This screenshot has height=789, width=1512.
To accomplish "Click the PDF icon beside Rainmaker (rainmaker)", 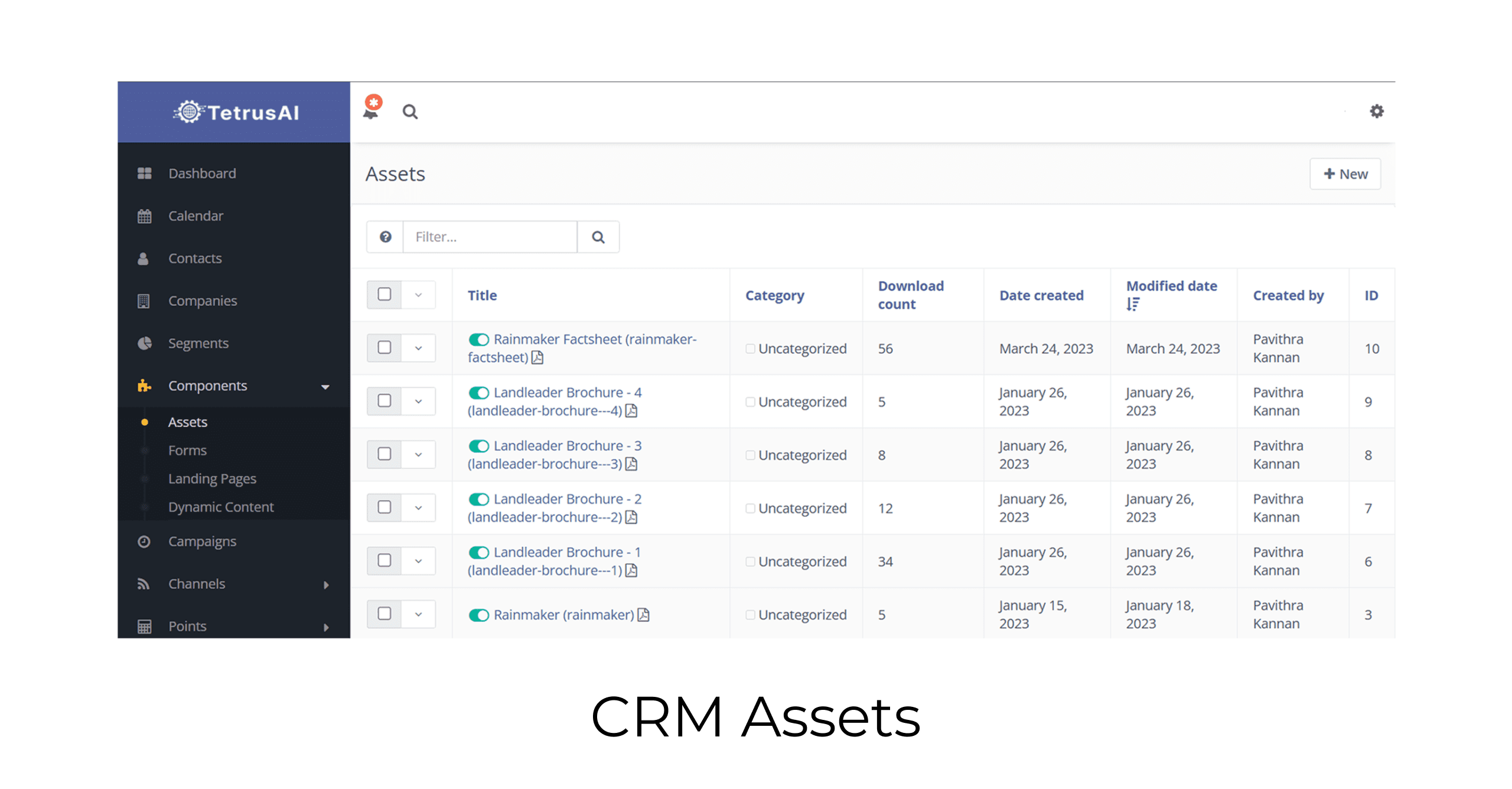I will click(643, 615).
